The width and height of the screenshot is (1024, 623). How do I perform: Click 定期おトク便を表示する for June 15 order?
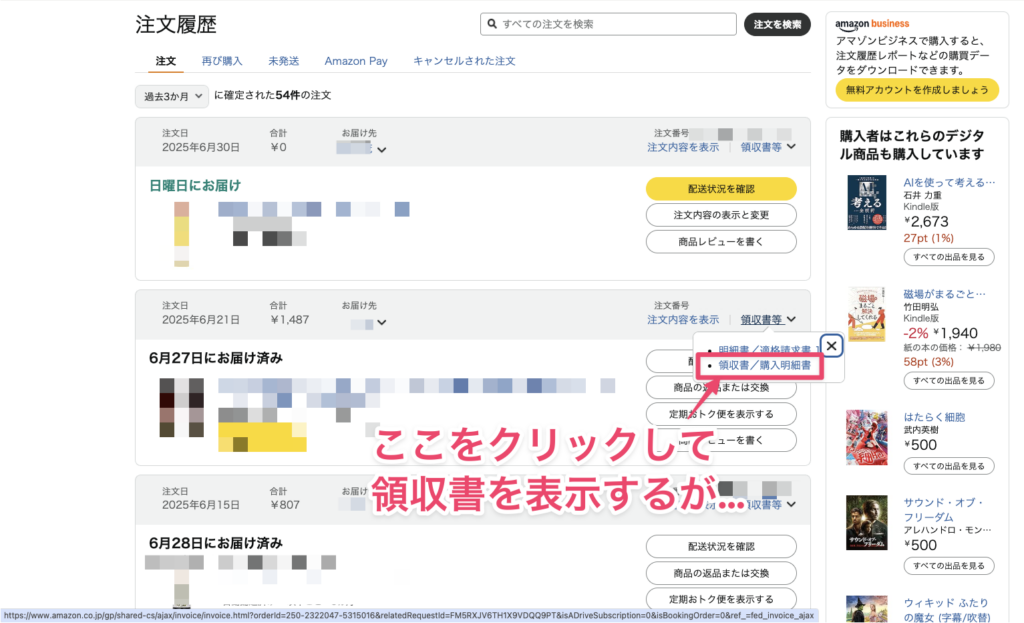(x=721, y=599)
